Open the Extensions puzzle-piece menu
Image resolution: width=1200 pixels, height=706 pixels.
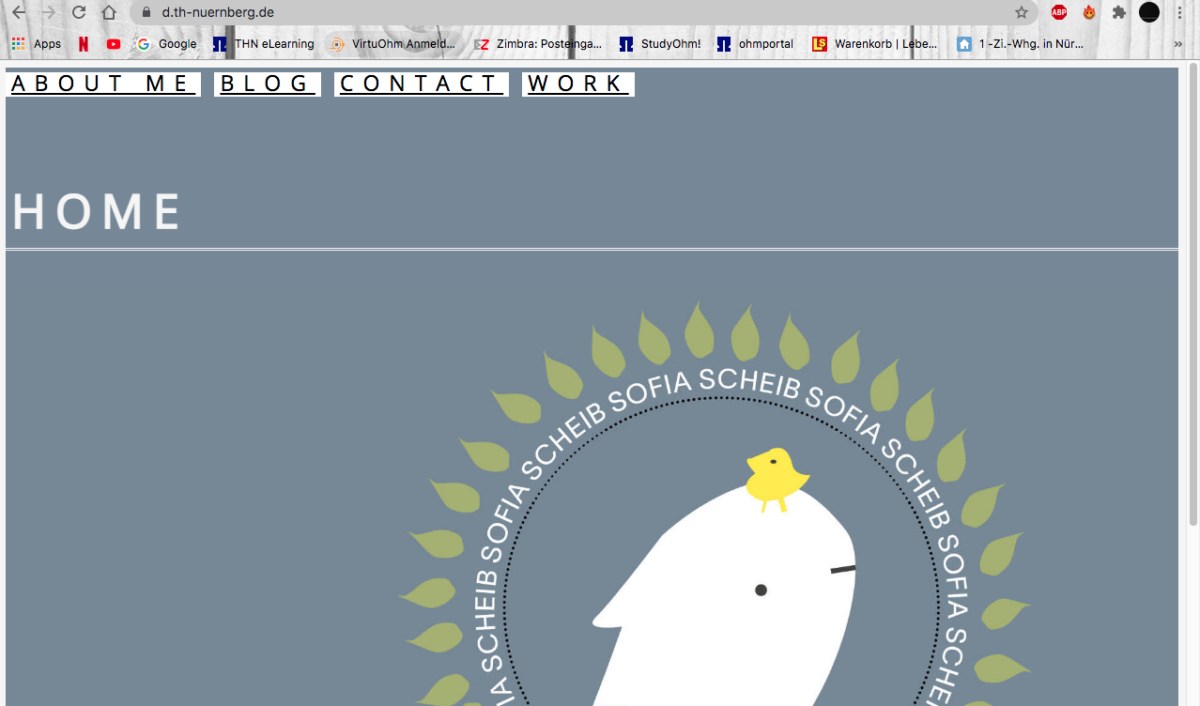pyautogui.click(x=1119, y=13)
